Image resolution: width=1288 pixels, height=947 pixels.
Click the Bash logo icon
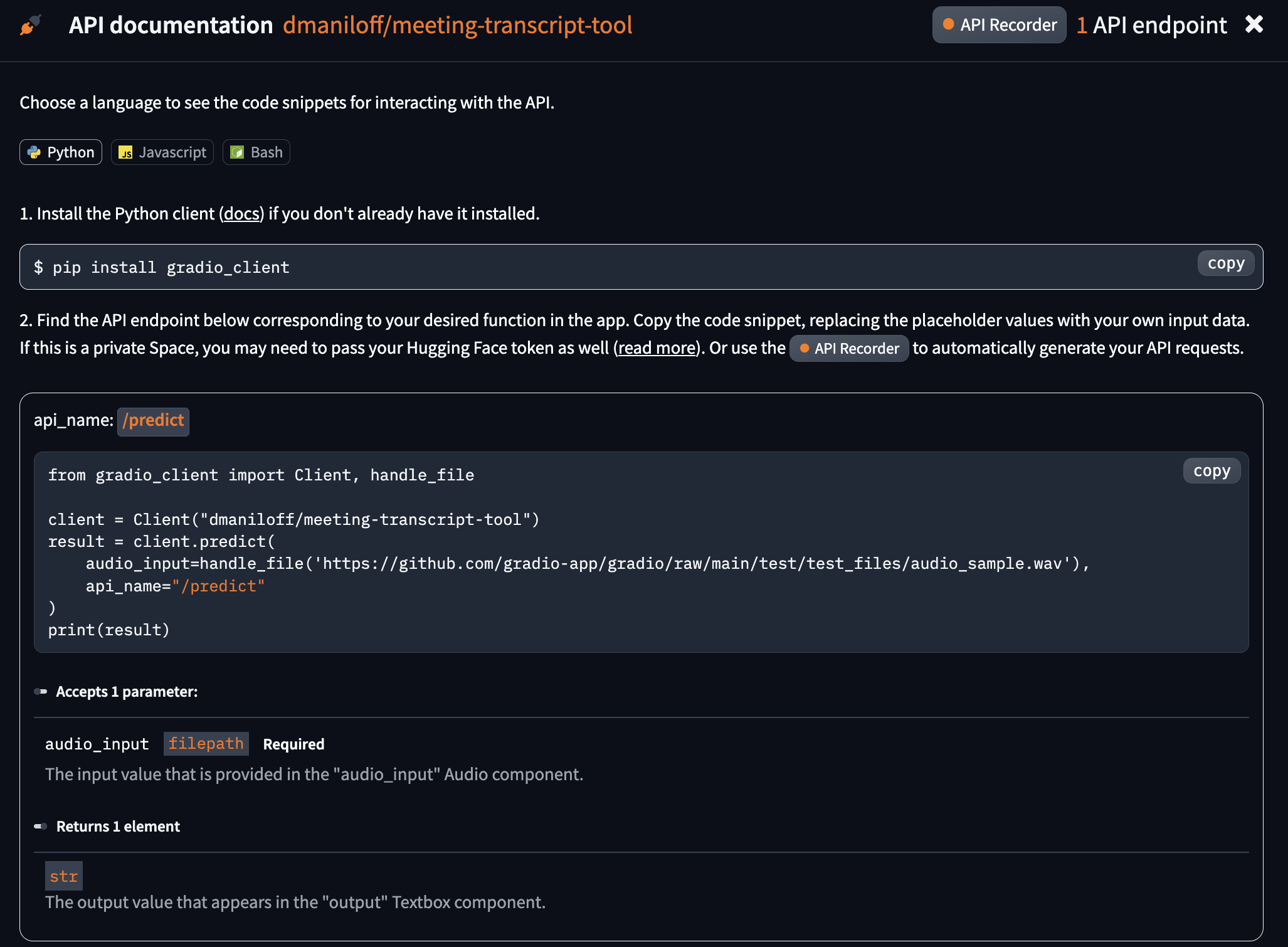tap(237, 152)
